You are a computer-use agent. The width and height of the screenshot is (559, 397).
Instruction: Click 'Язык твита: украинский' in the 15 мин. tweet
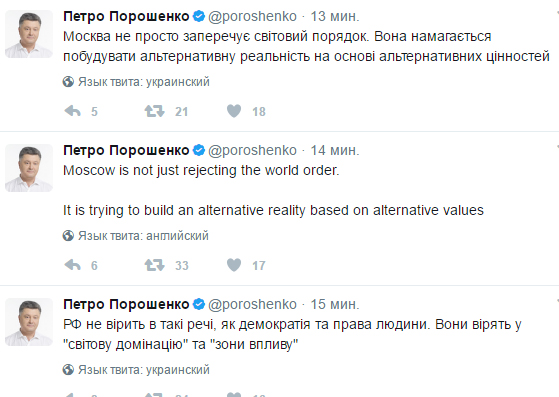(144, 370)
